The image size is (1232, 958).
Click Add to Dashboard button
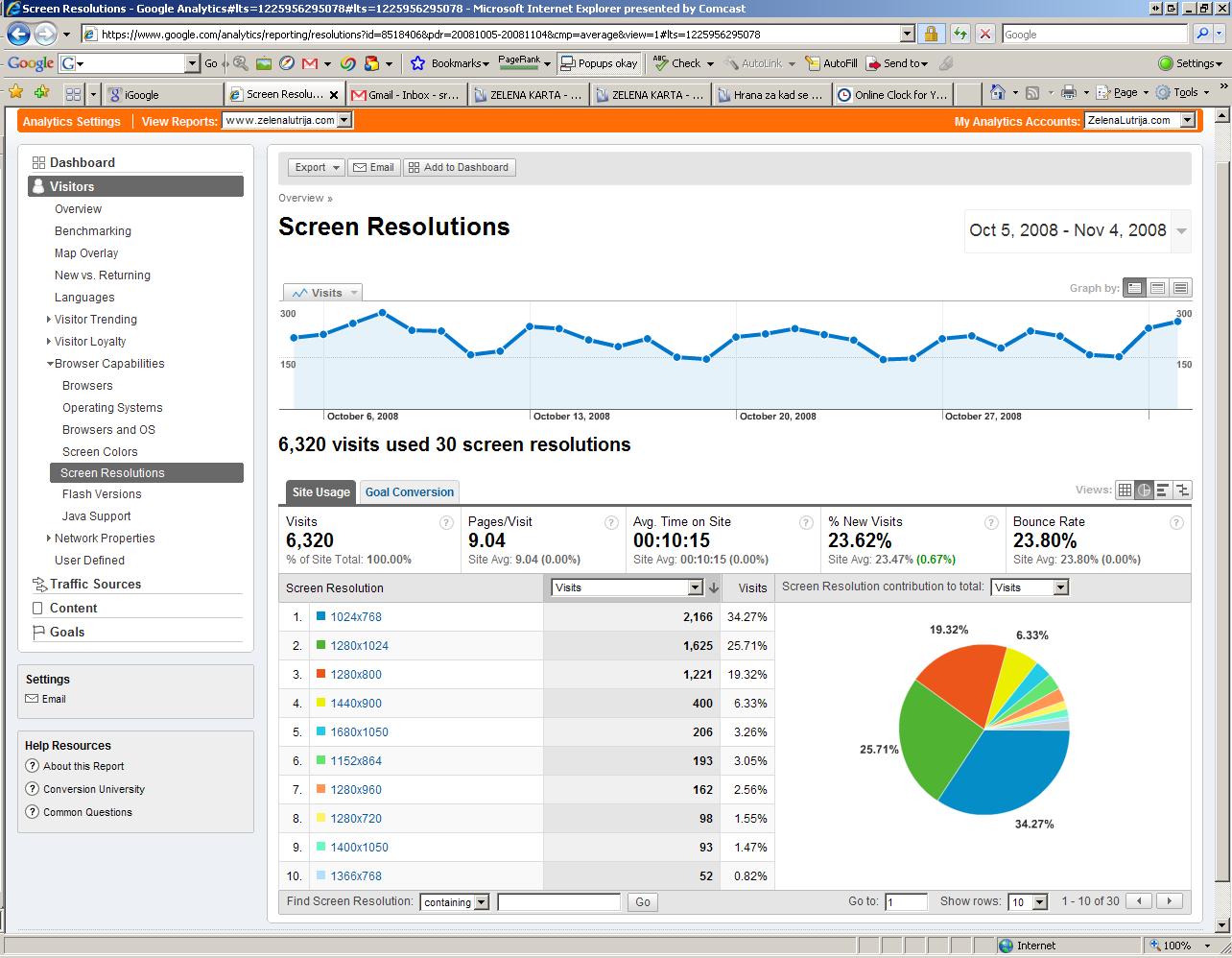[x=460, y=167]
